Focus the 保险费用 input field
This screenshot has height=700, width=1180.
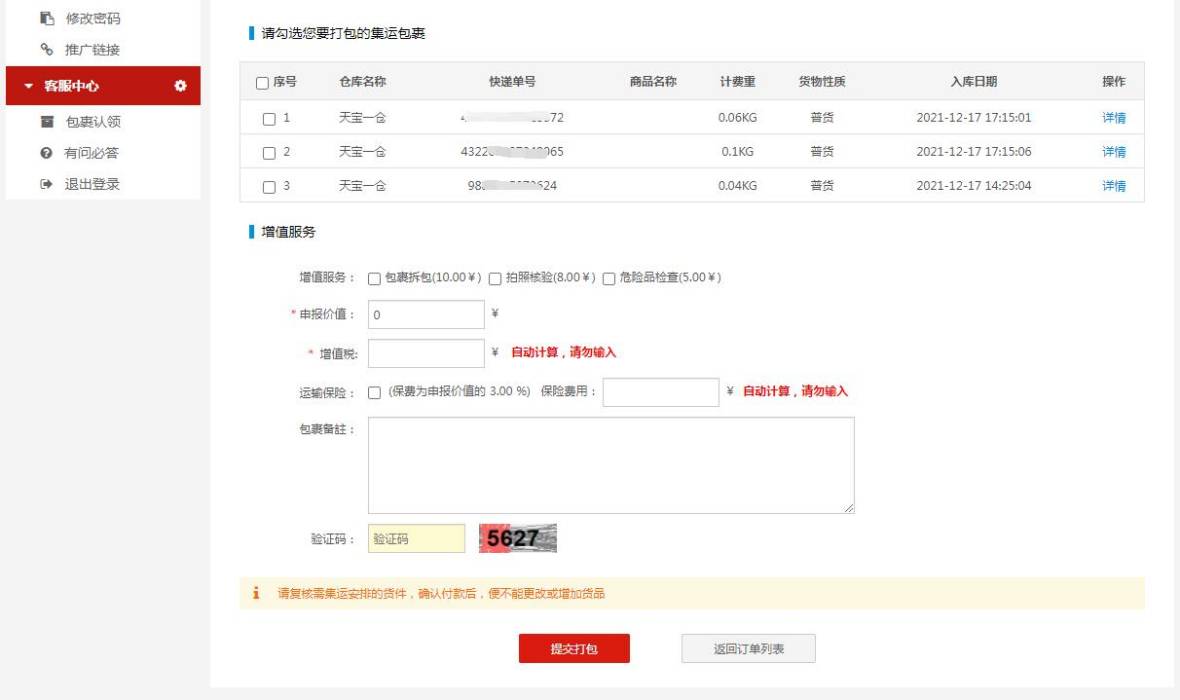(x=661, y=392)
